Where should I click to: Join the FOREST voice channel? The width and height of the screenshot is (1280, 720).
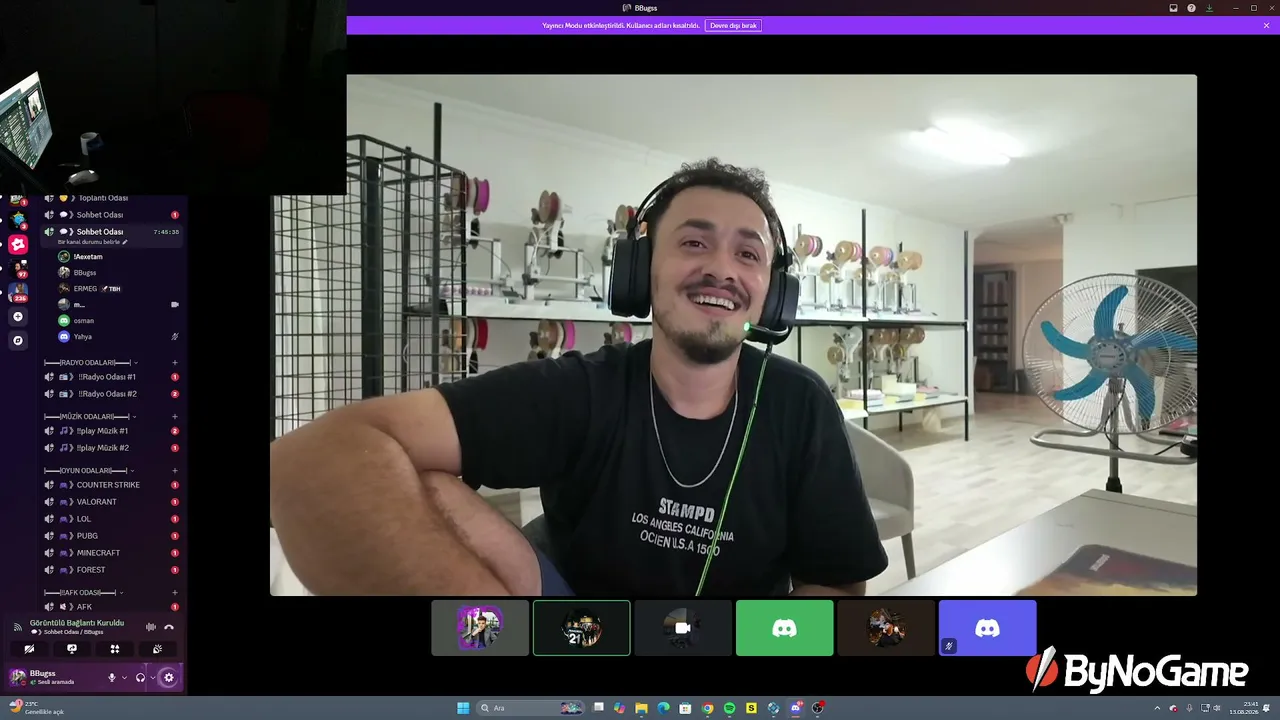coord(112,570)
